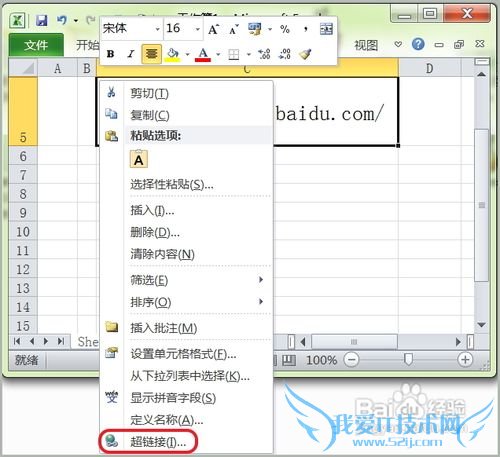The image size is (500, 457).
Task: Click the Excel application icon
Action: coord(17,21)
